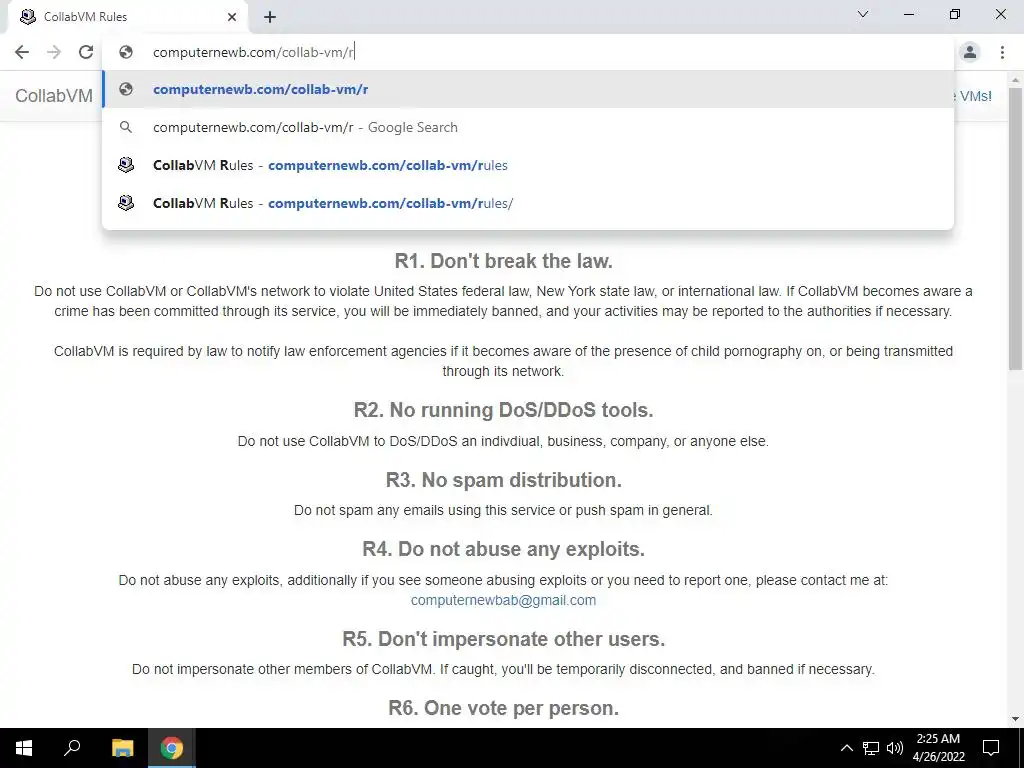Viewport: 1024px width, 768px height.
Task: Click the heading R4. Do not abuse any exploits.
Action: [504, 549]
